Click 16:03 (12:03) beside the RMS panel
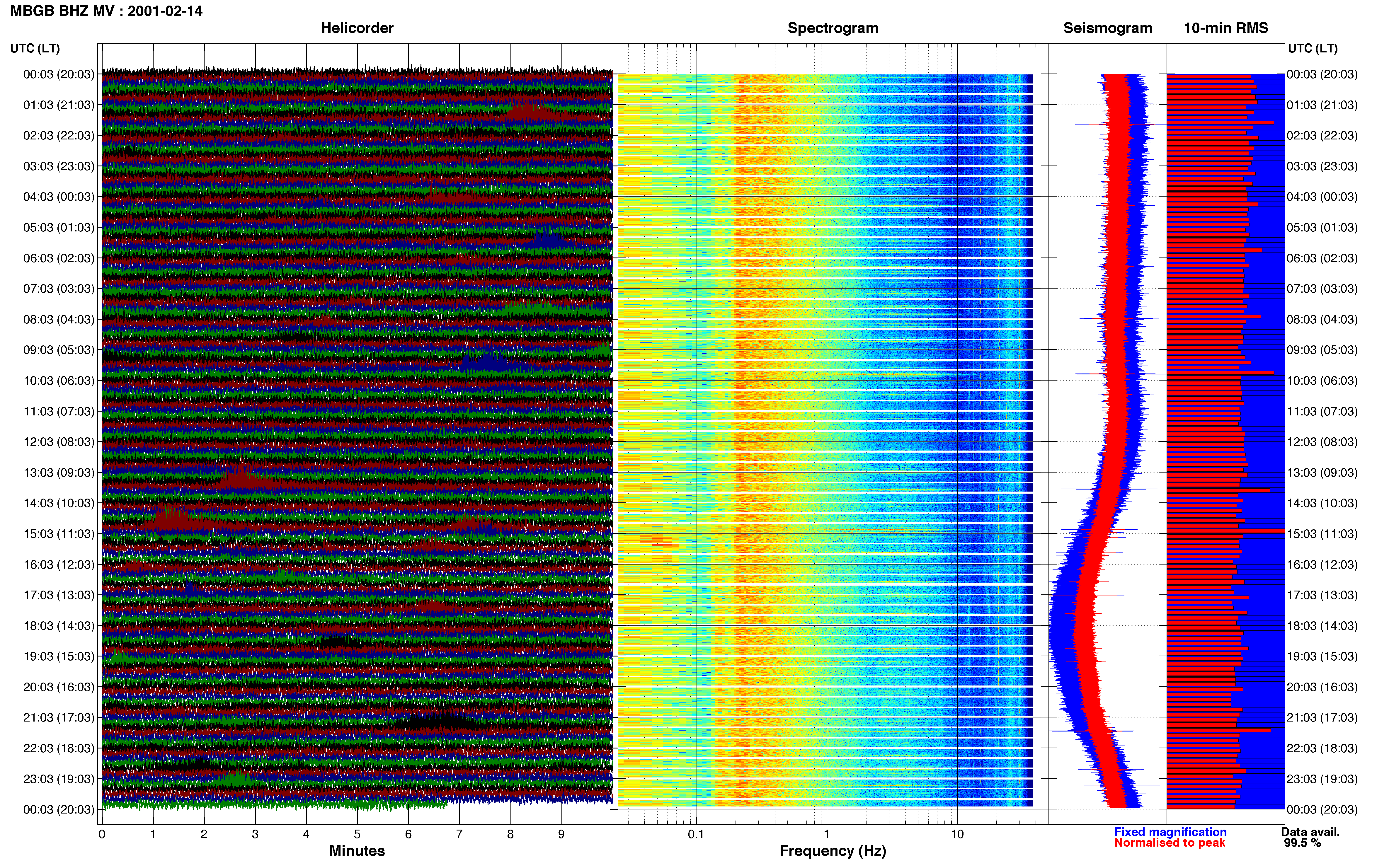1389x868 pixels. tap(1322, 564)
